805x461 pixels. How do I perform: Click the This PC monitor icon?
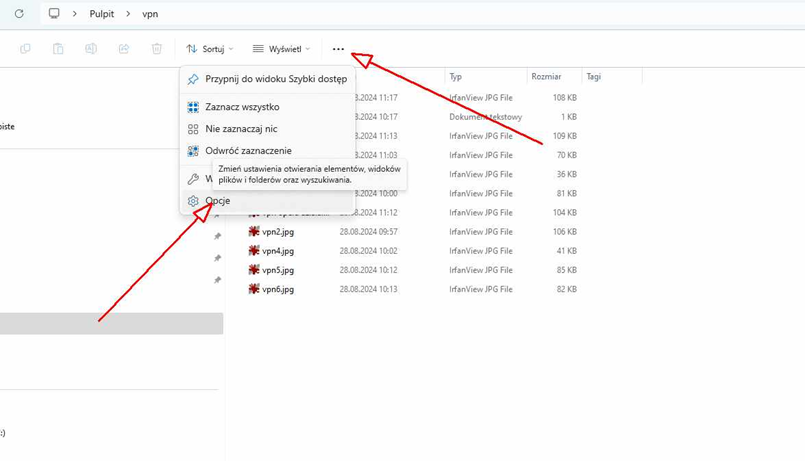click(54, 14)
